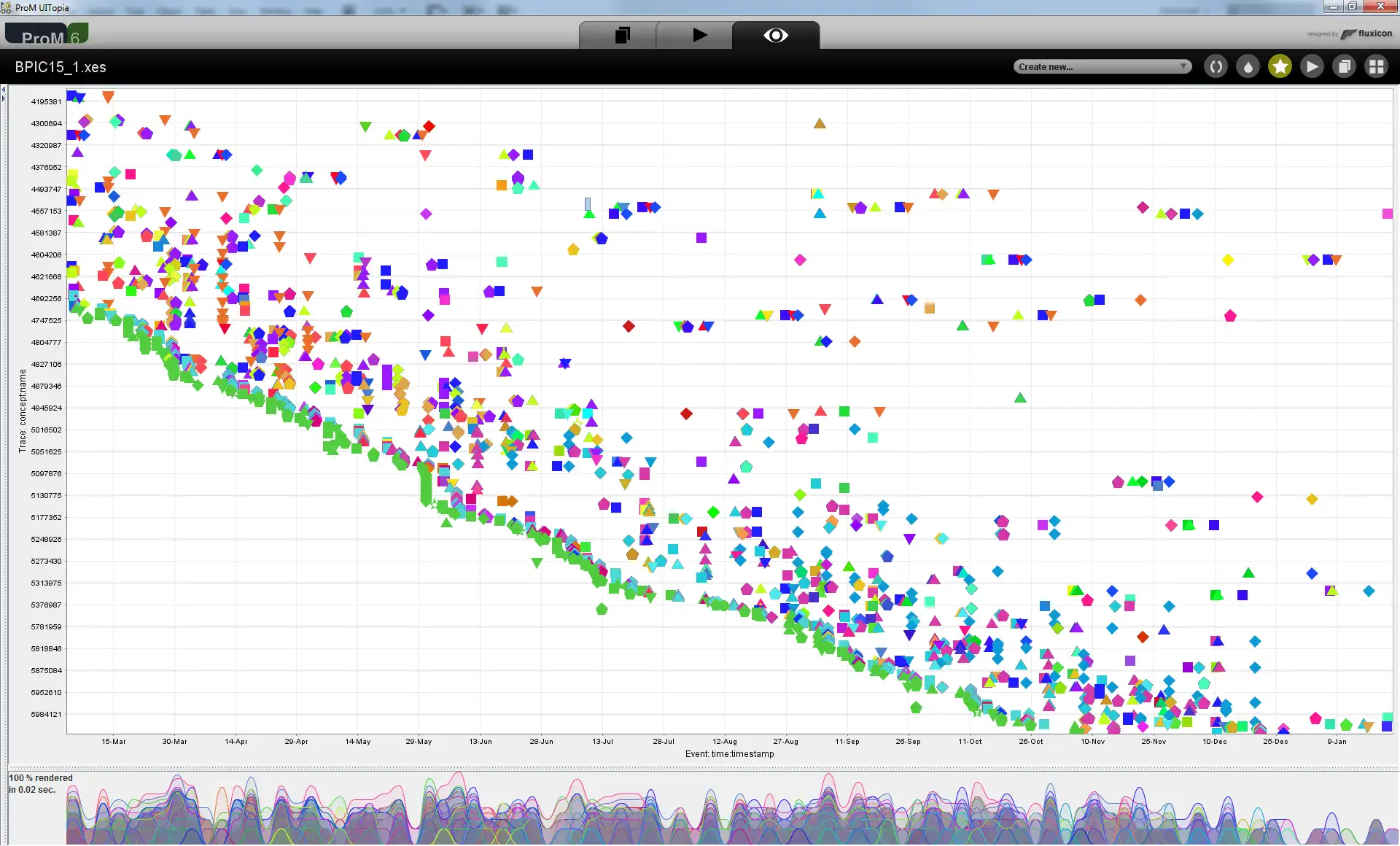This screenshot has height=846, width=1400.
Task: Click the restore window button in title bar
Action: [1352, 7]
